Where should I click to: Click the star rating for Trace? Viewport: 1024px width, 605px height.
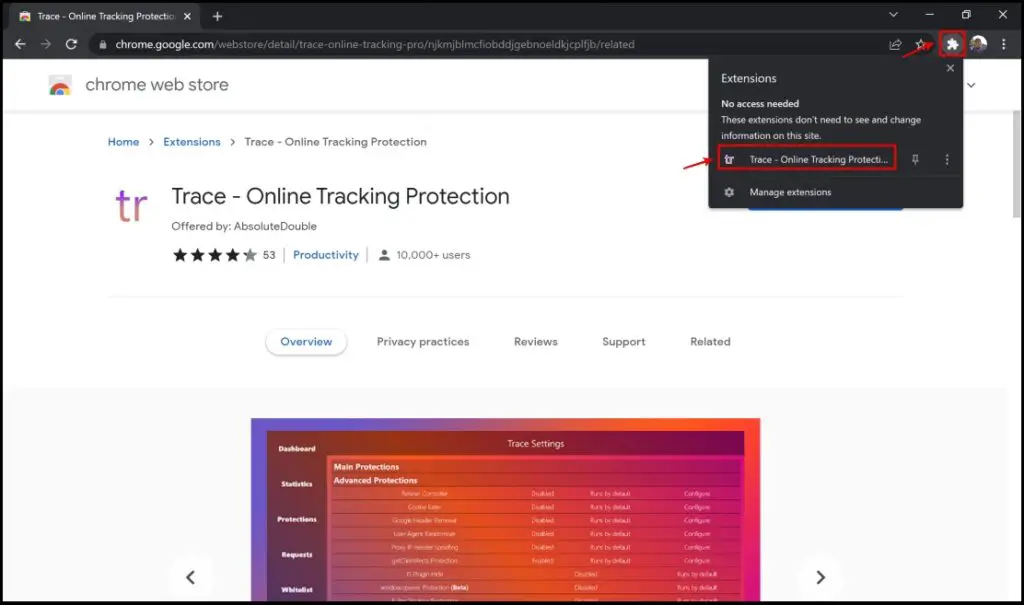(x=215, y=255)
